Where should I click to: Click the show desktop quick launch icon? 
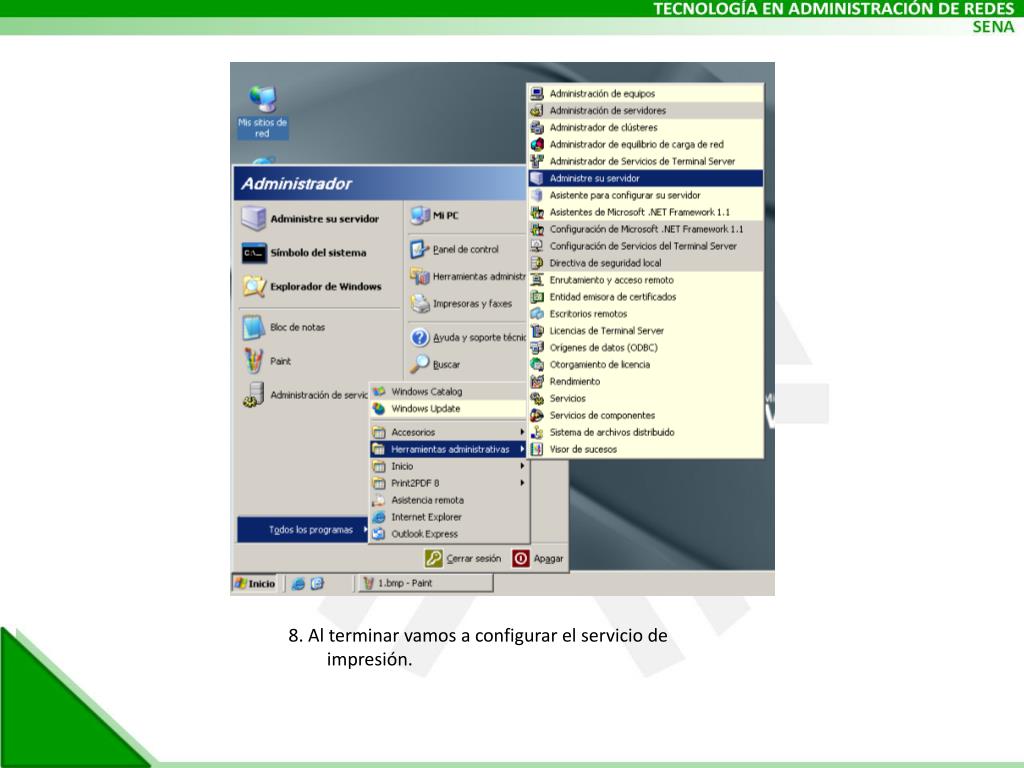(317, 583)
